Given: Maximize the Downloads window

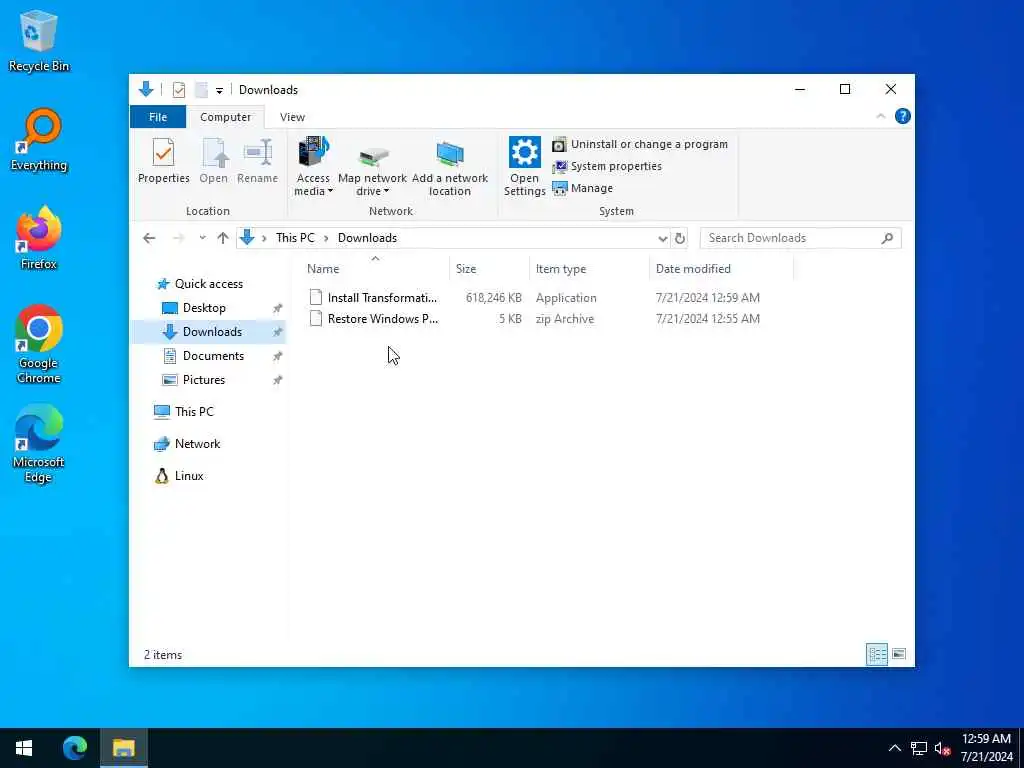Looking at the screenshot, I should 844,89.
